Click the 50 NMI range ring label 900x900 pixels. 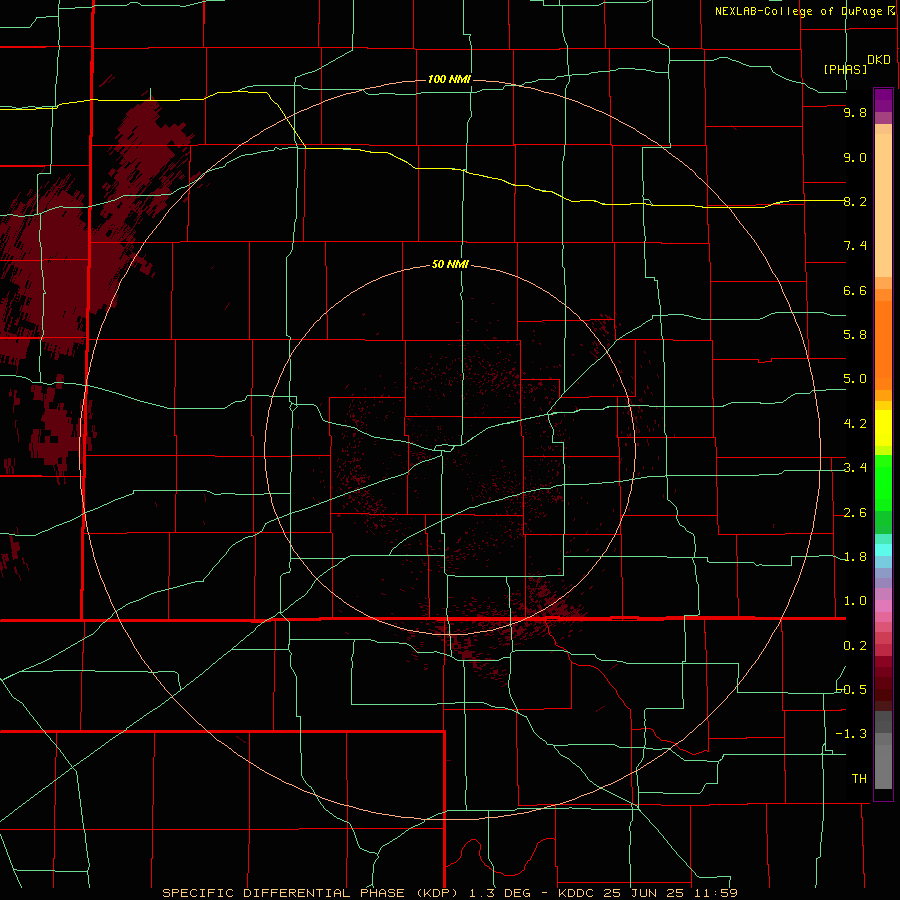[450, 265]
